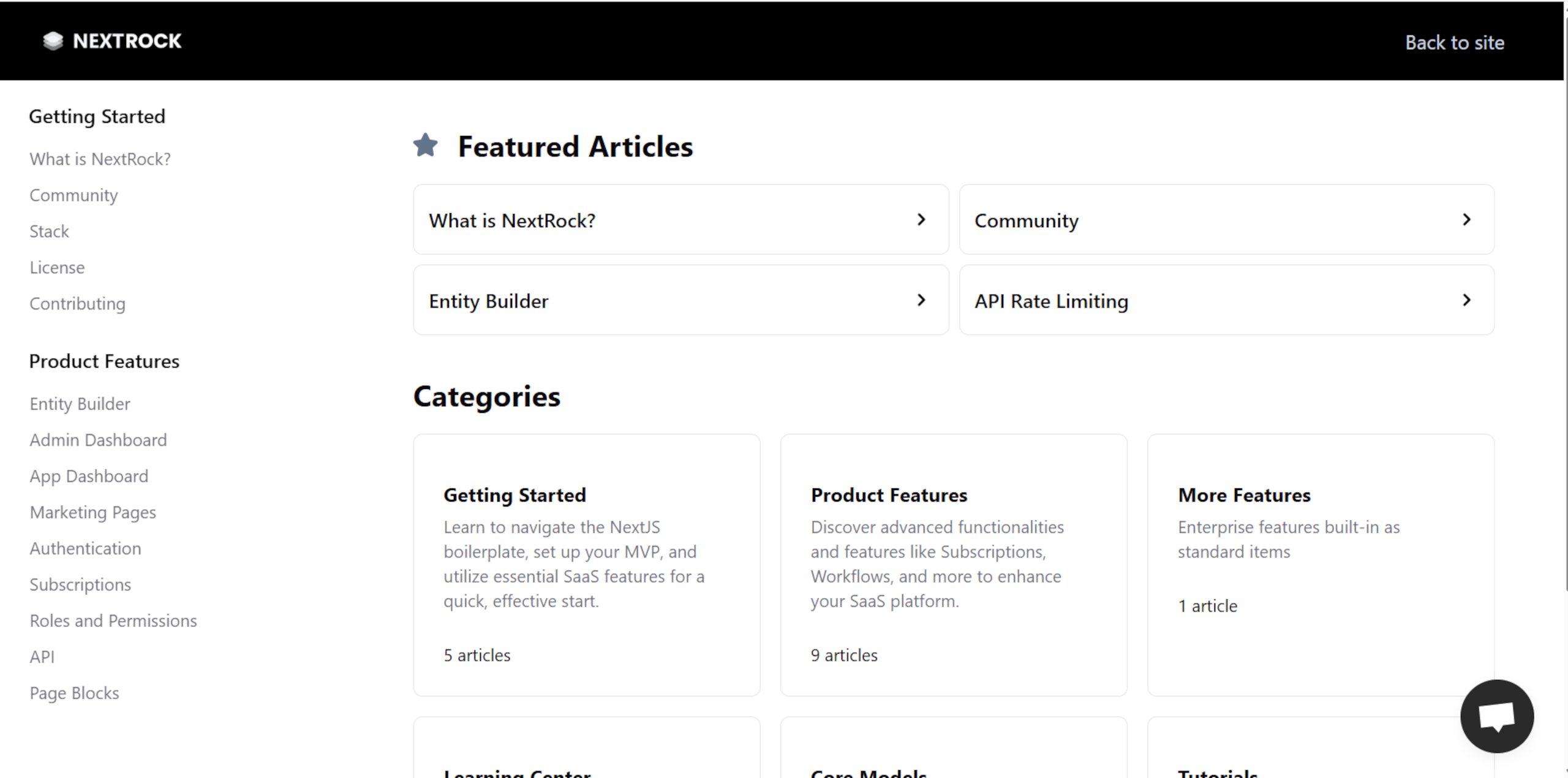
Task: Go back to site via header link
Action: (1454, 42)
